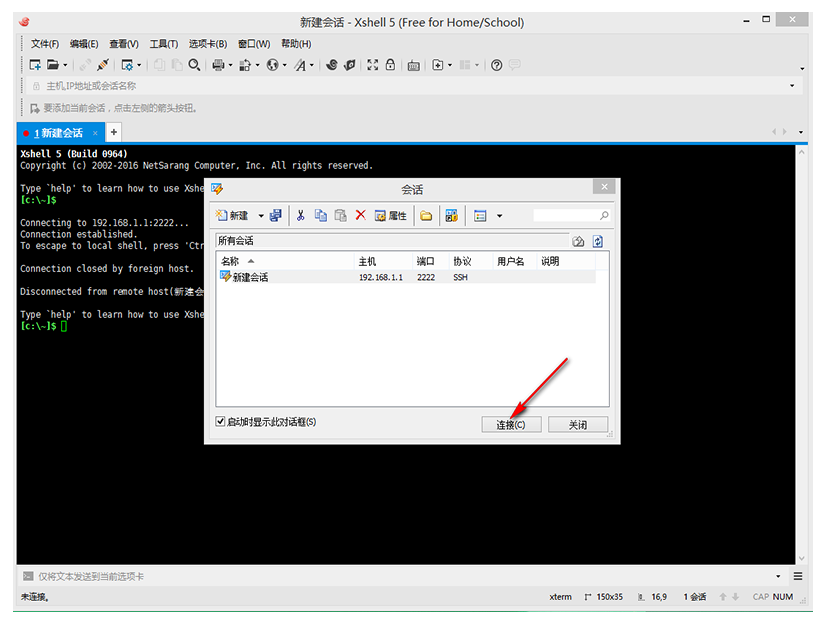Click the yellow folder icon in sessions dialog
This screenshot has height=621, width=821.
(x=426, y=216)
